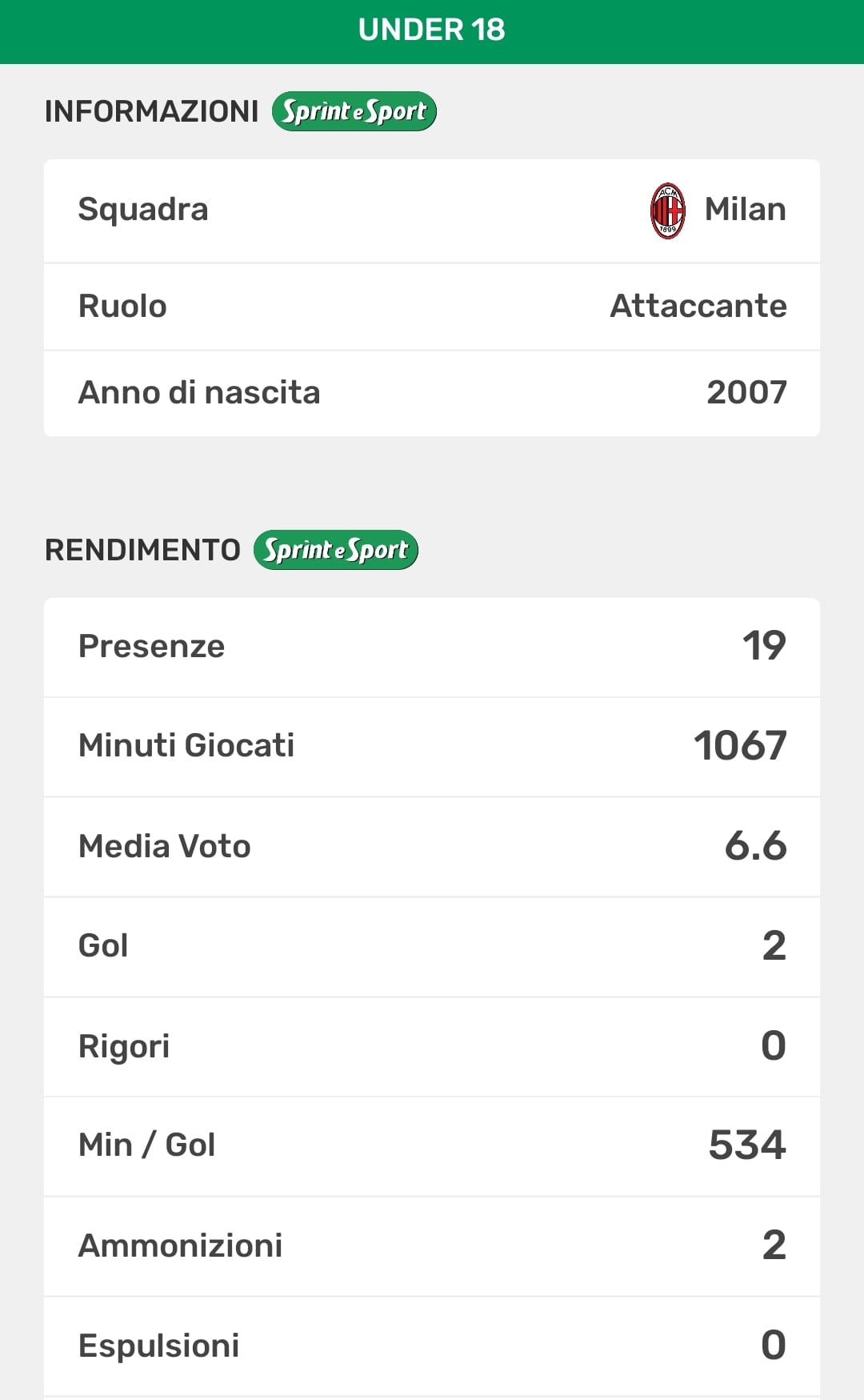Select the UNDER 18 header tab
864x1400 pixels.
pyautogui.click(x=432, y=30)
